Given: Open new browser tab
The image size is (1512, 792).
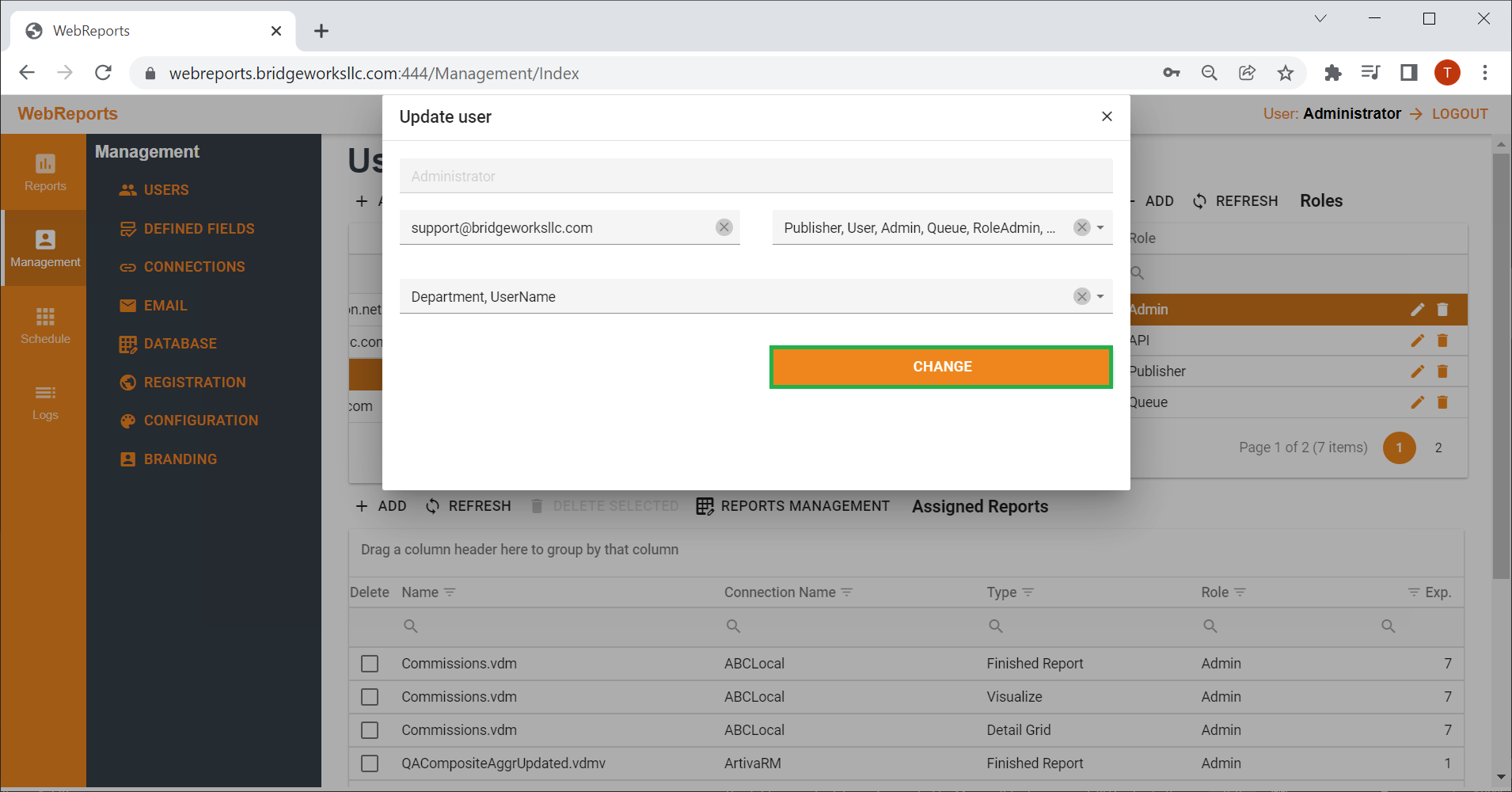Looking at the screenshot, I should 321,31.
